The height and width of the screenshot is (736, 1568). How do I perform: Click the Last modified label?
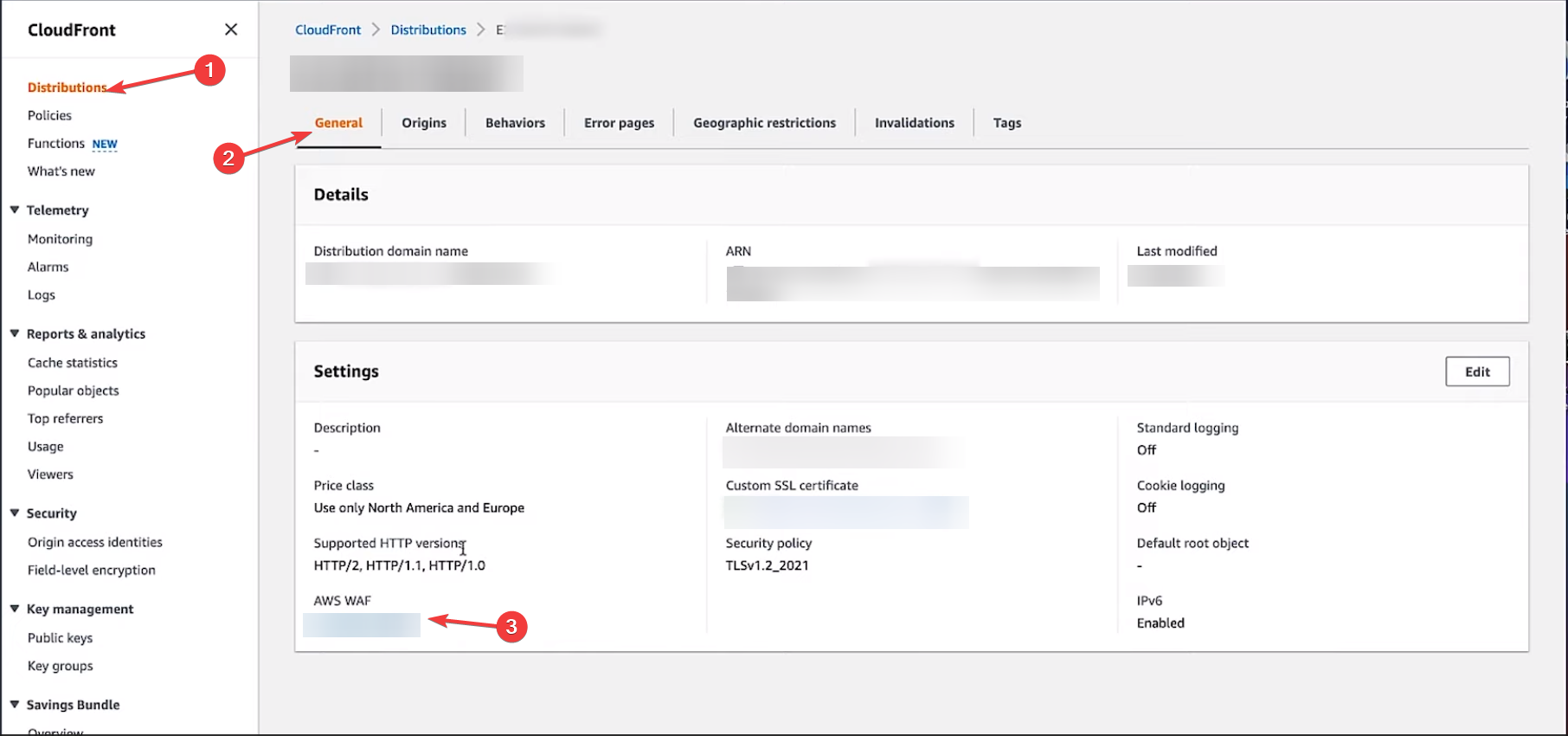pos(1177,251)
